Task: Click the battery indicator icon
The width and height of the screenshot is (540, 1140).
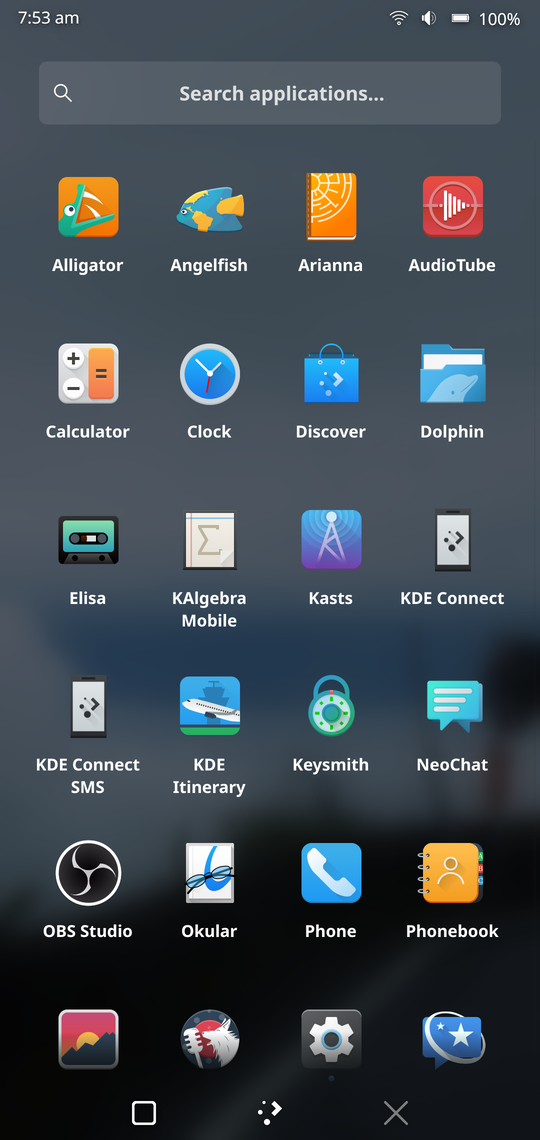Action: tap(460, 18)
